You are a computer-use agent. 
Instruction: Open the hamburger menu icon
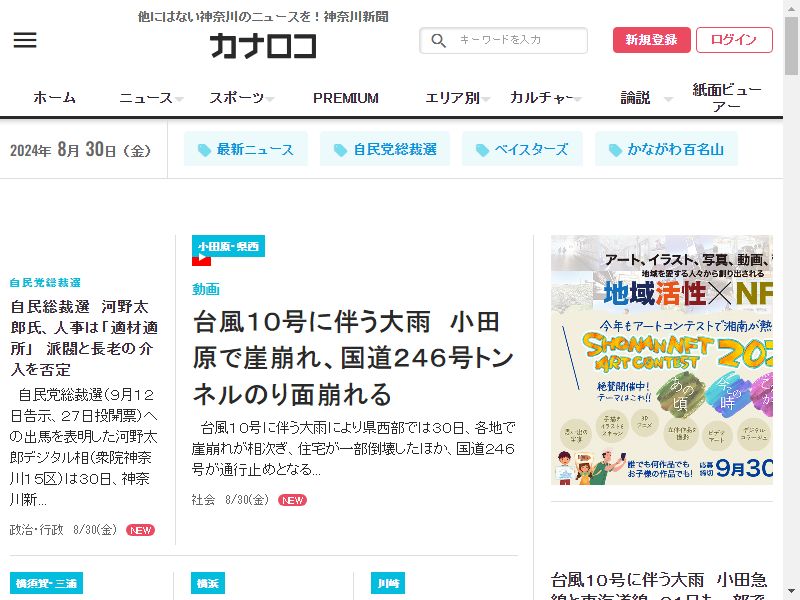pyautogui.click(x=25, y=40)
